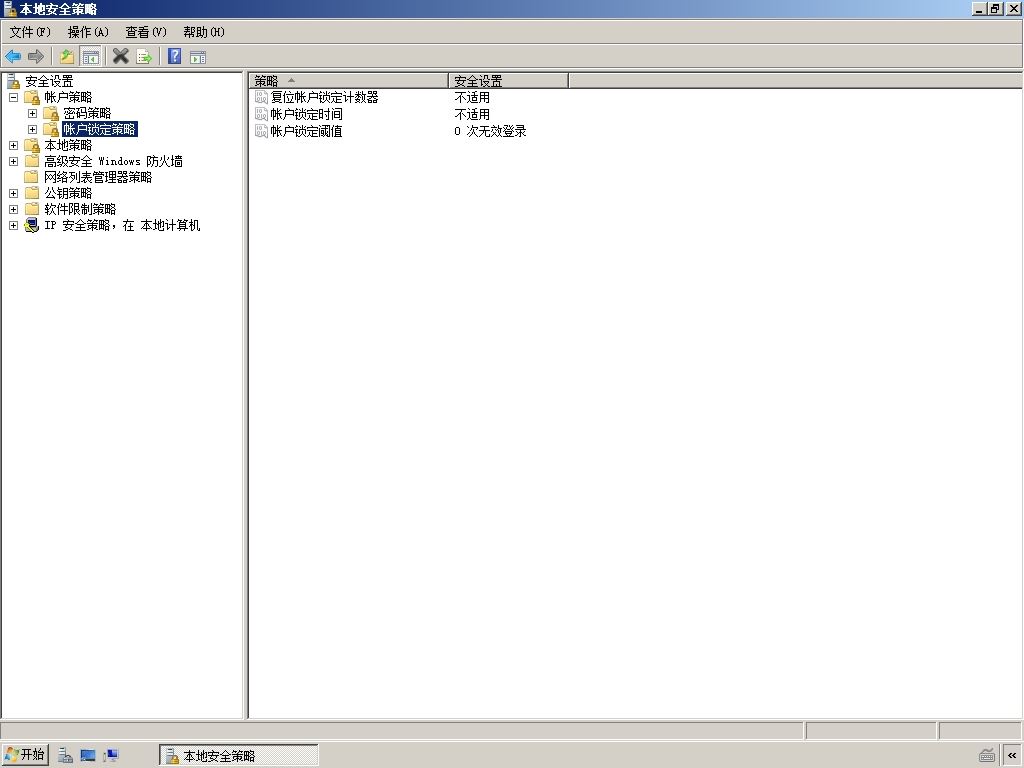Expand the IP 安全策略 tree node
This screenshot has height=768, width=1024.
13,225
